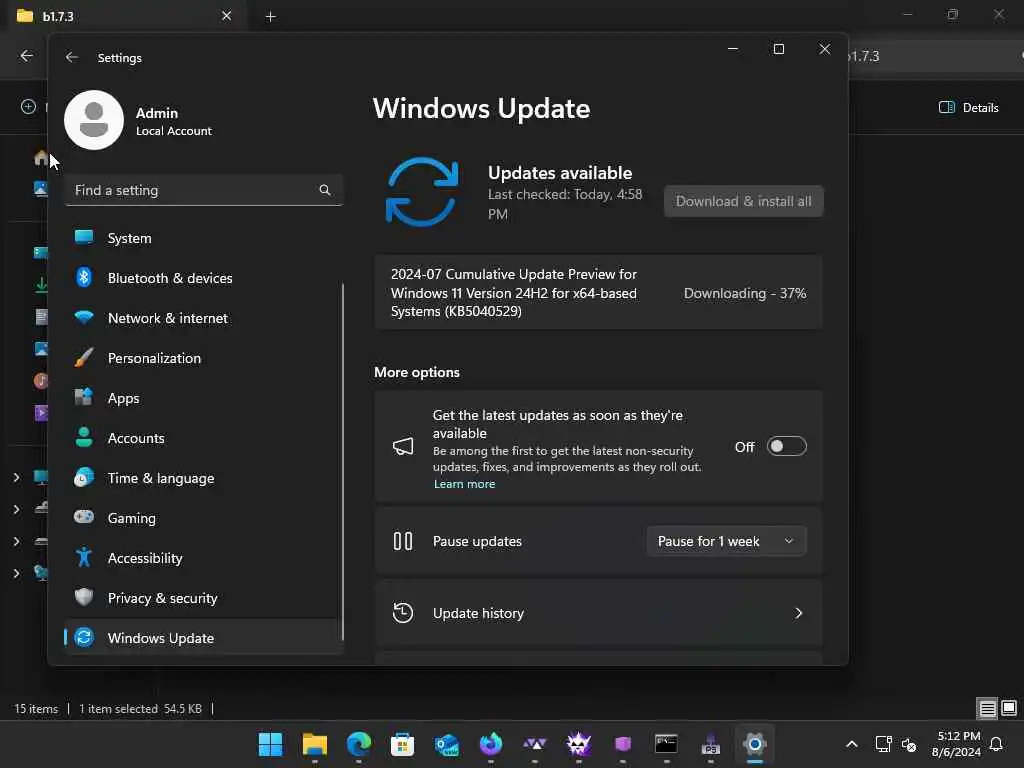Select Windows Update in the Settings sidebar

click(202, 638)
